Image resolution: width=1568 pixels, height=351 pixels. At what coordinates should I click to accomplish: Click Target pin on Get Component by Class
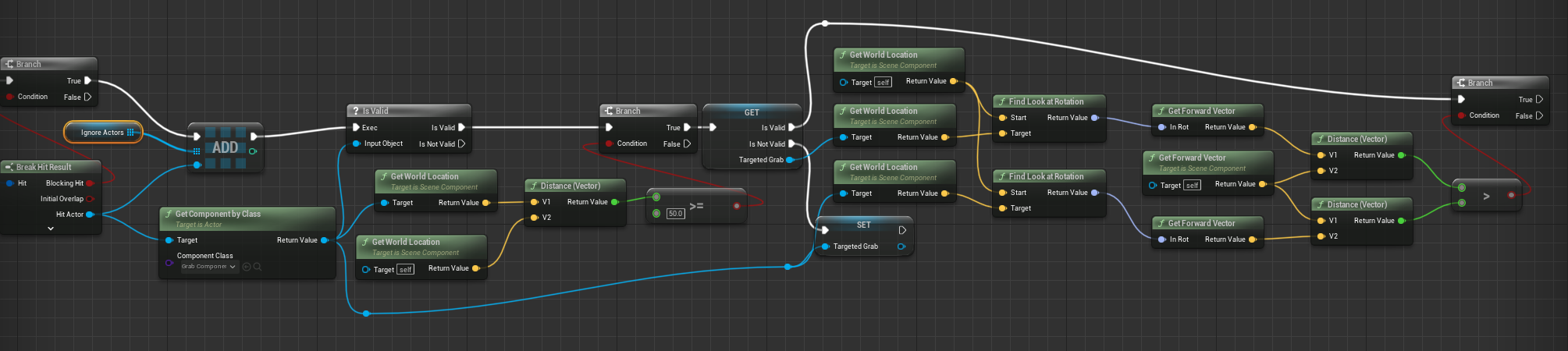tap(169, 240)
